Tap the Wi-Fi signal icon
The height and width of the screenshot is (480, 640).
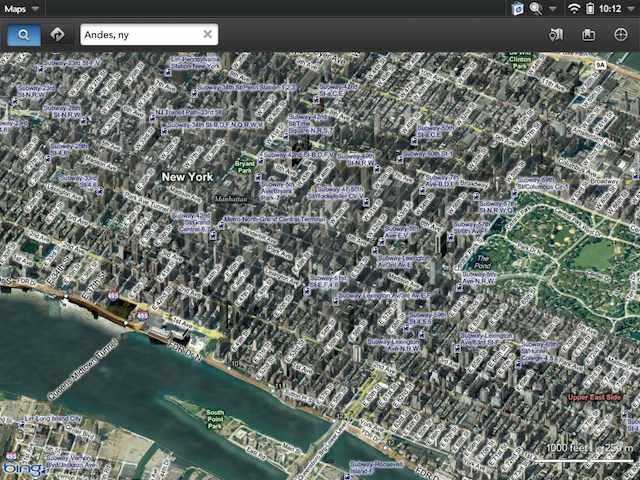[x=574, y=9]
